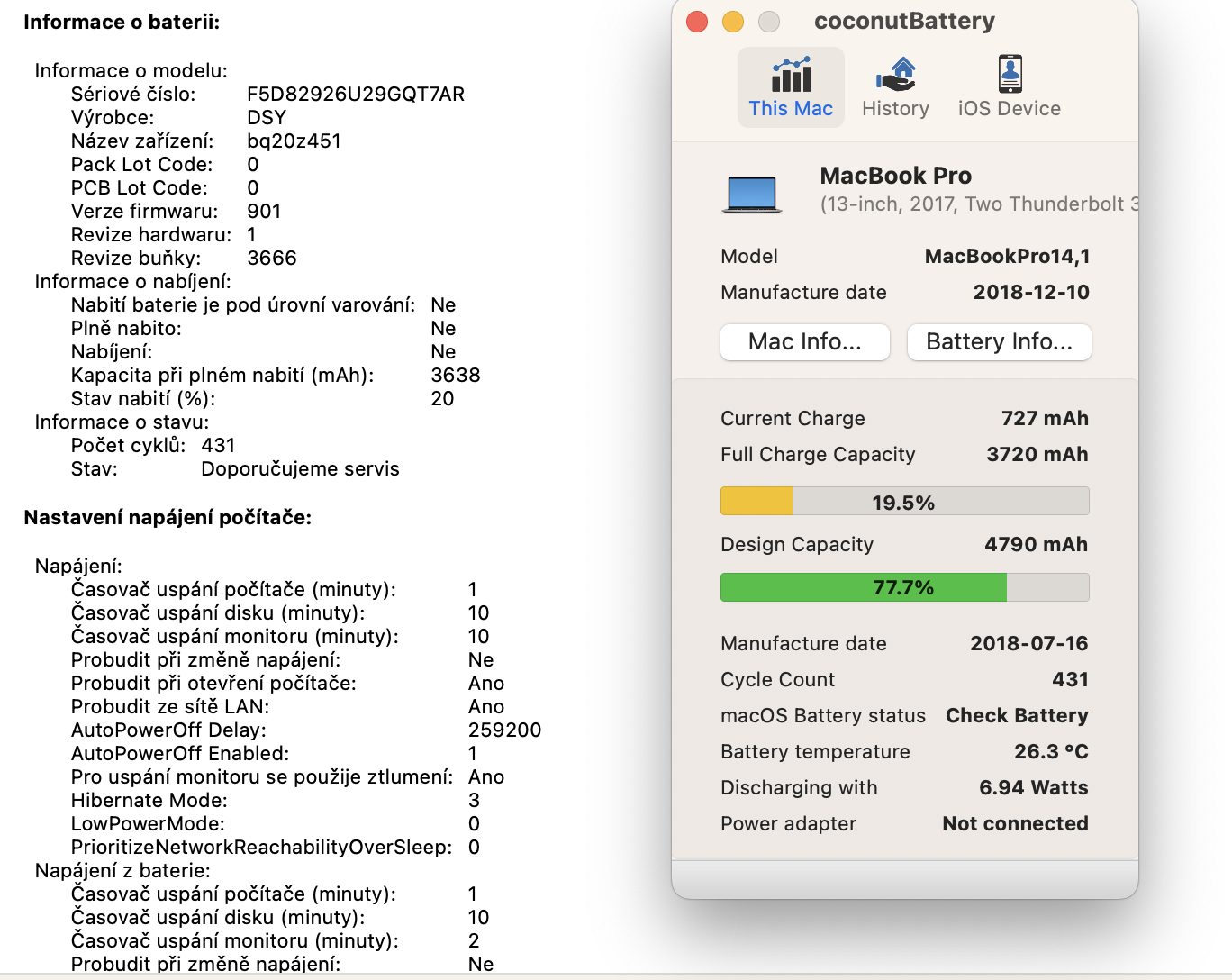Click the MacBook Pro device name heading

coord(896,176)
